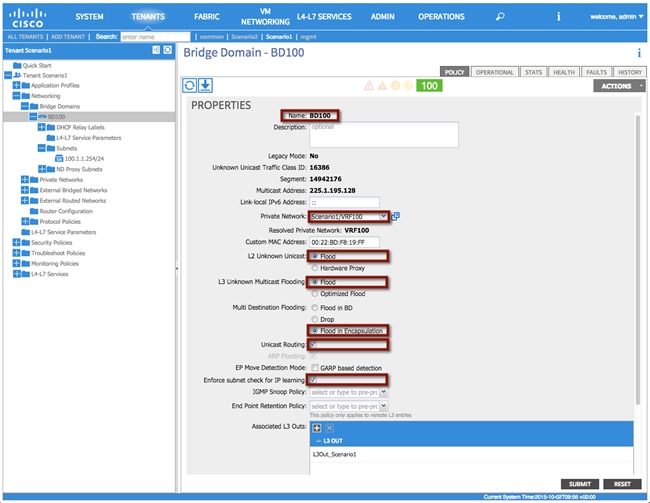Refresh the bridge domain policy view

(190, 85)
